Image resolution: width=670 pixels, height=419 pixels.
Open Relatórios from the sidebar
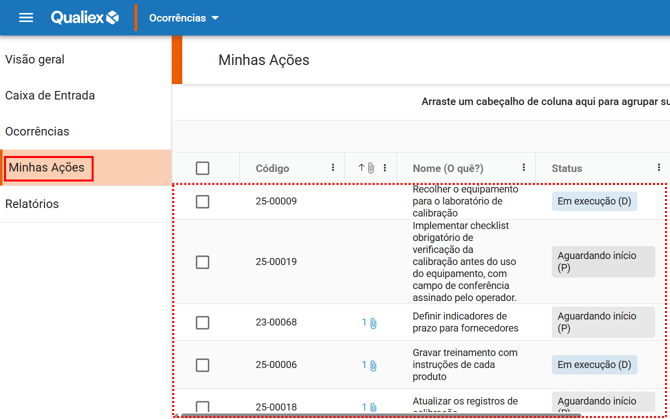click(x=32, y=204)
